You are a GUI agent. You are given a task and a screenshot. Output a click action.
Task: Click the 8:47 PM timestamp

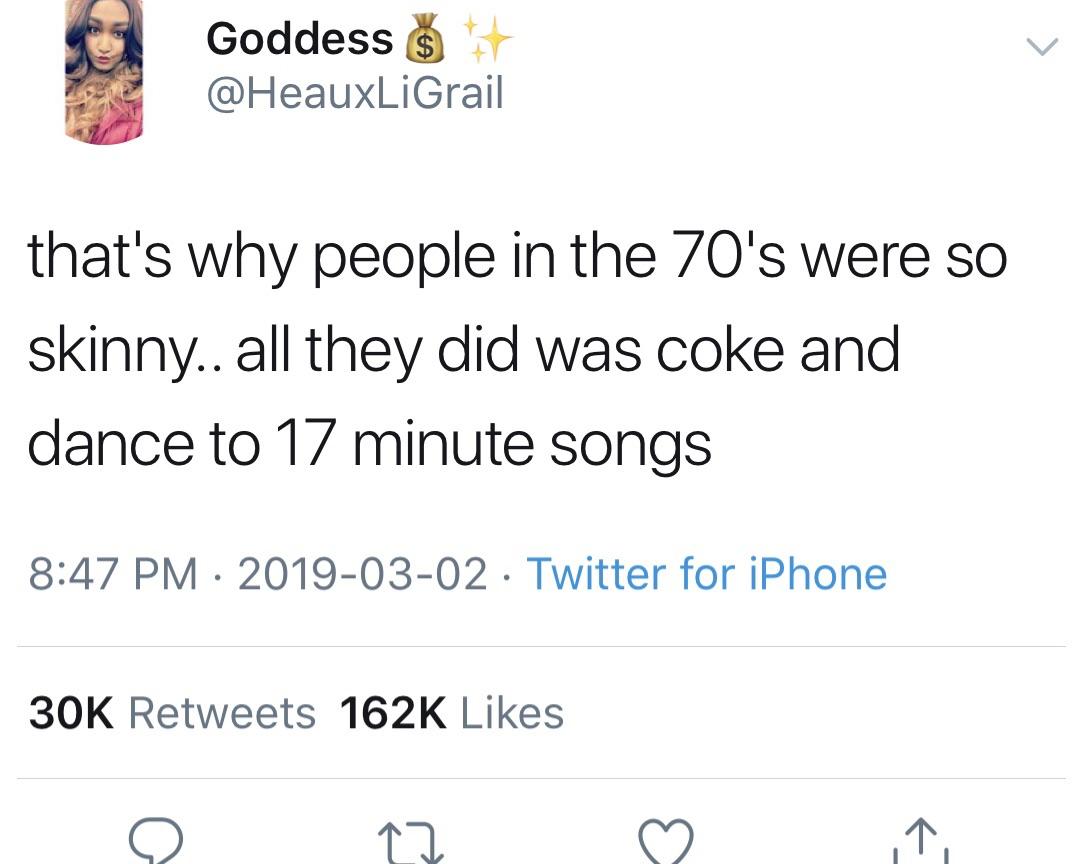click(x=112, y=574)
